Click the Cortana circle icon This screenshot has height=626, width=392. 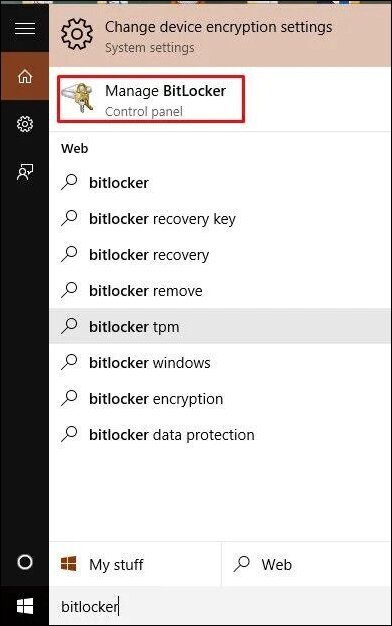(x=25, y=562)
